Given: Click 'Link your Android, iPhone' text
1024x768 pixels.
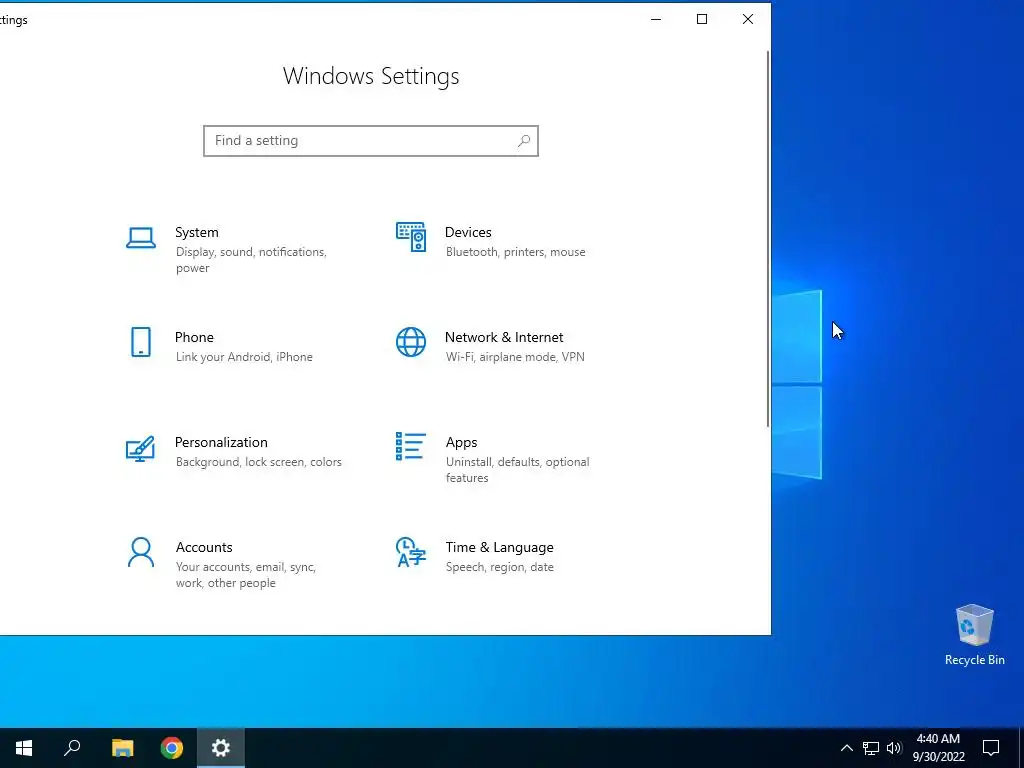Looking at the screenshot, I should tap(244, 357).
